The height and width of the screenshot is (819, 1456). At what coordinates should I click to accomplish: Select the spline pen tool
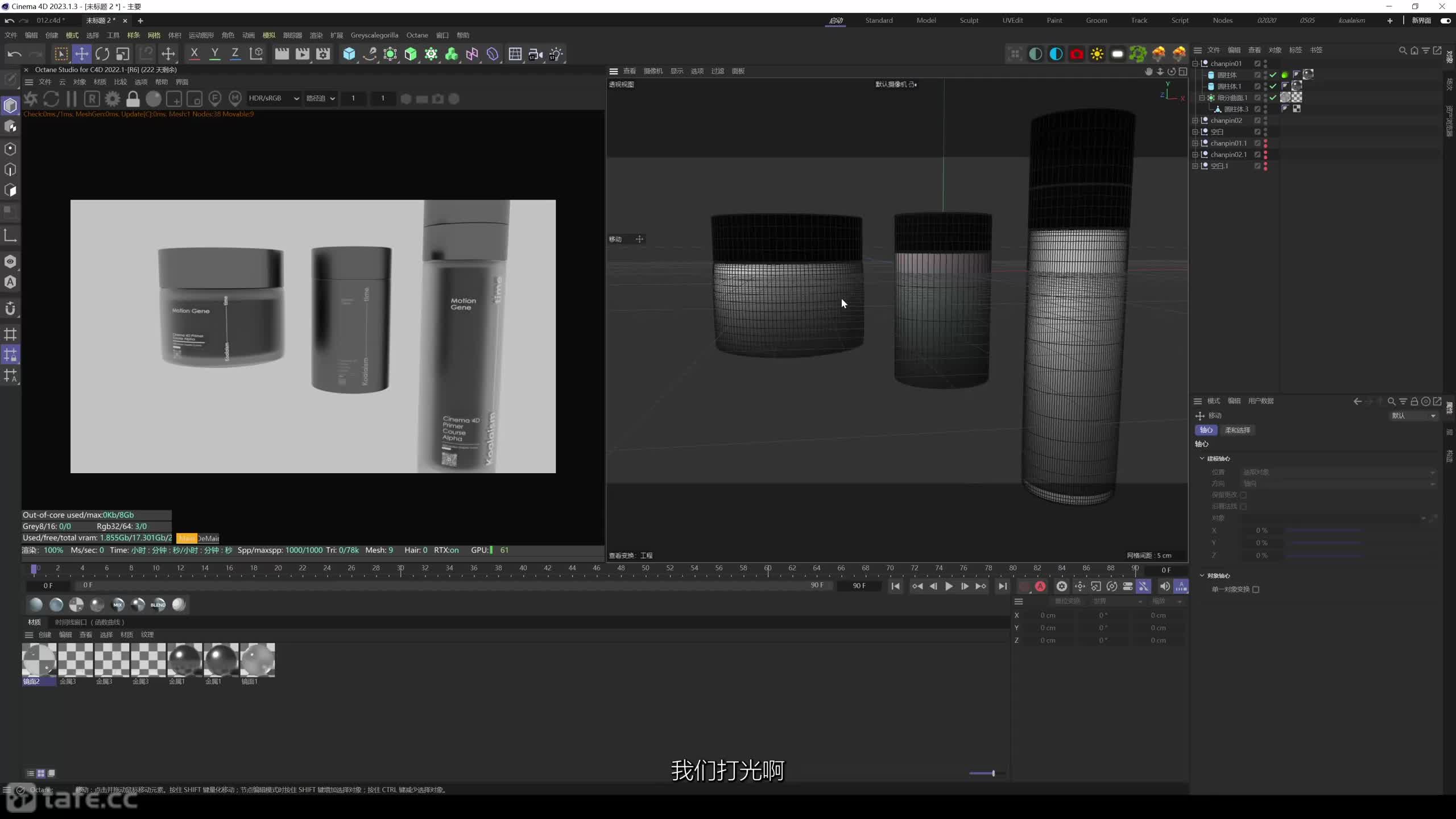[370, 54]
